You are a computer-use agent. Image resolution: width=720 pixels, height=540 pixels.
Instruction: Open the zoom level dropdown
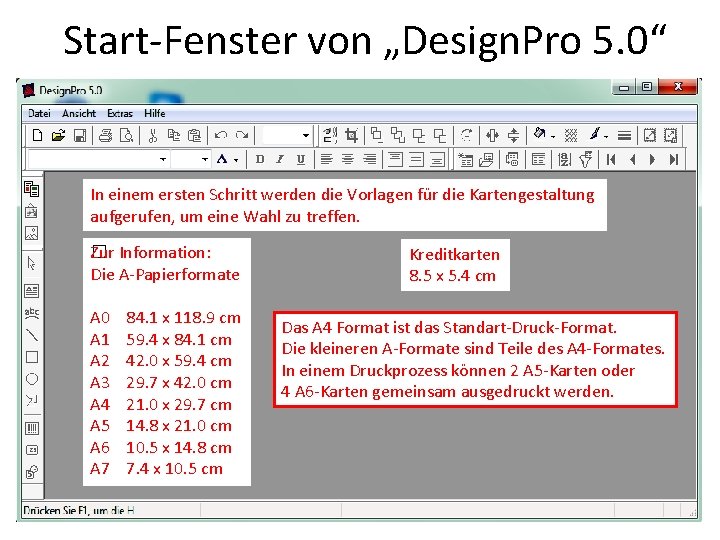305,135
